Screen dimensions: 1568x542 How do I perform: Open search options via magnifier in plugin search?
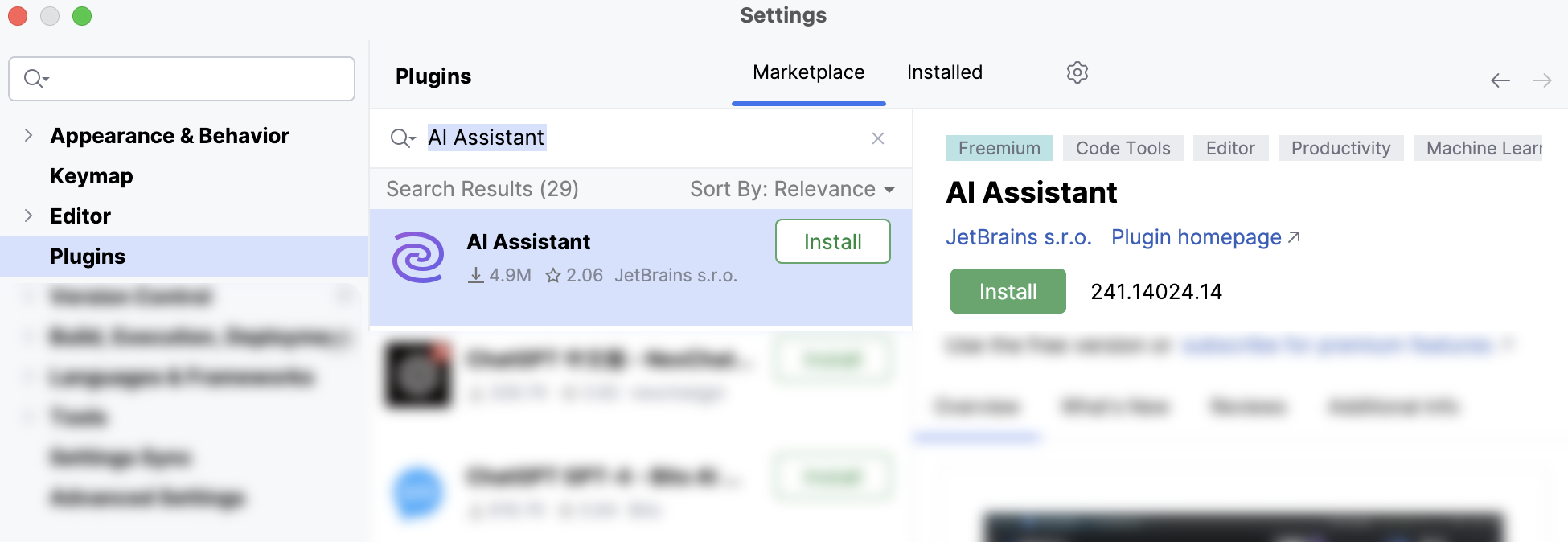(x=402, y=138)
